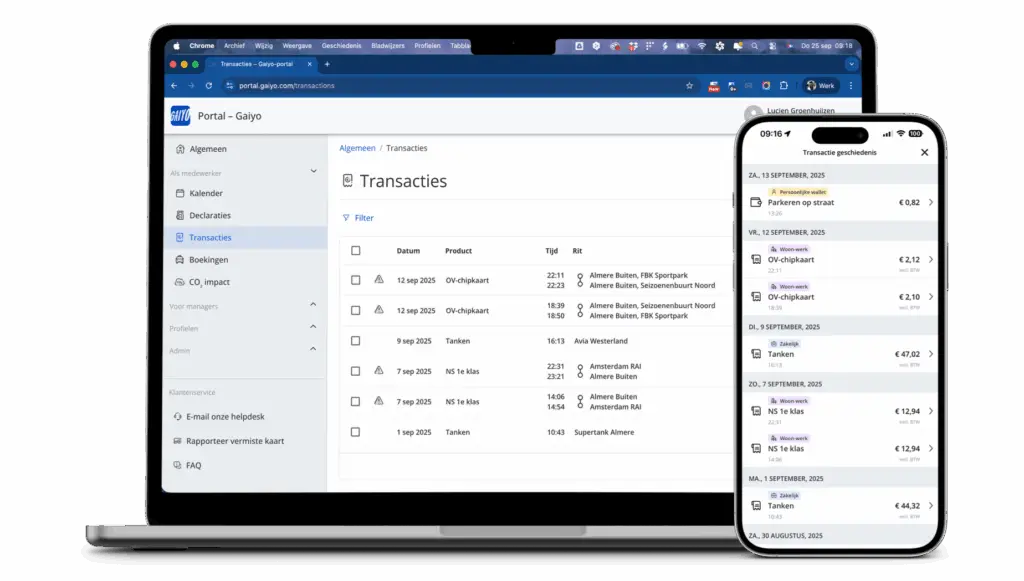The width and height of the screenshot is (1024, 581).
Task: Click the Gaiyo logo in portal header
Action: pyautogui.click(x=180, y=116)
